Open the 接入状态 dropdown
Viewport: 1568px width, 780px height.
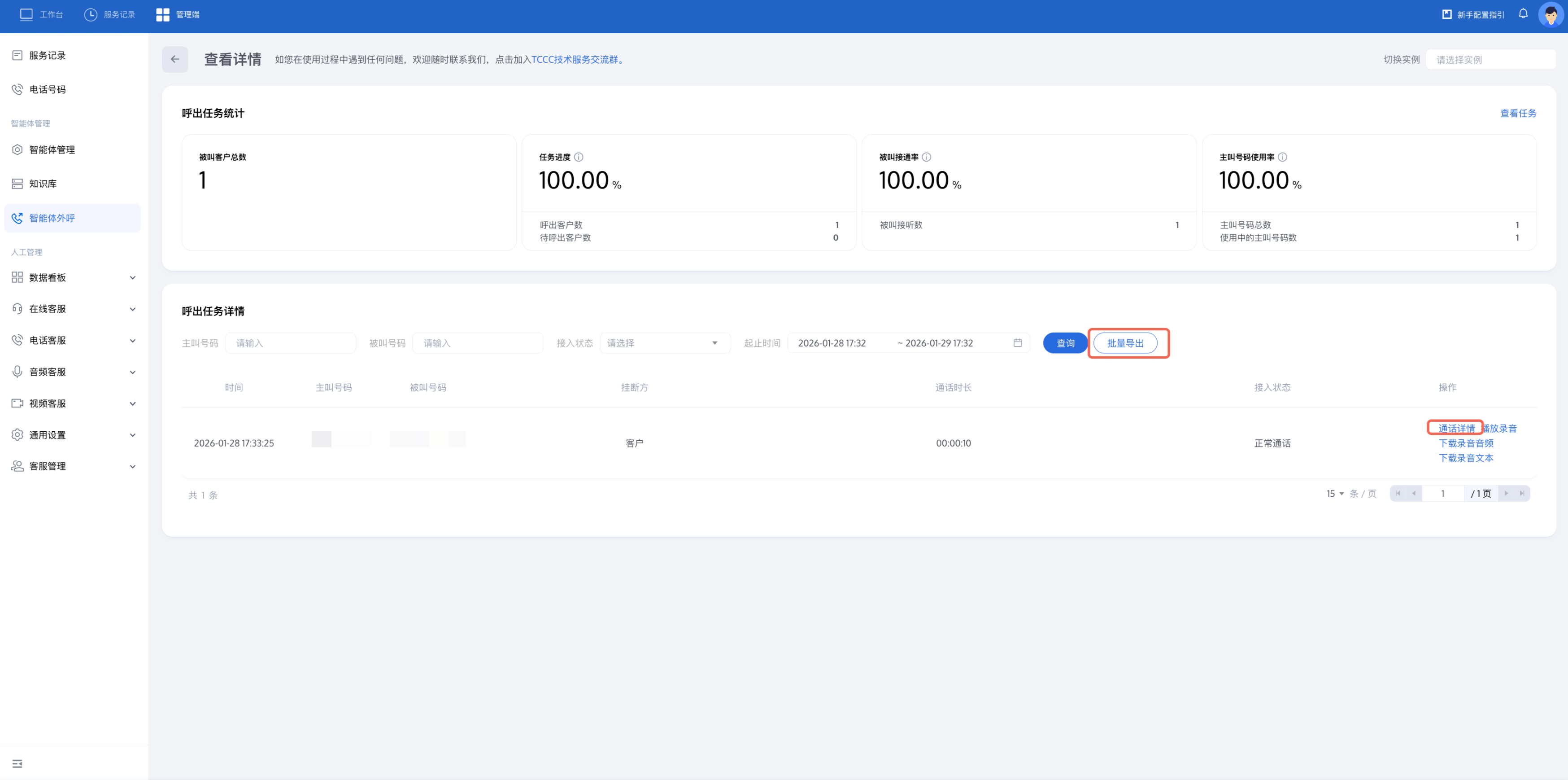coord(664,343)
